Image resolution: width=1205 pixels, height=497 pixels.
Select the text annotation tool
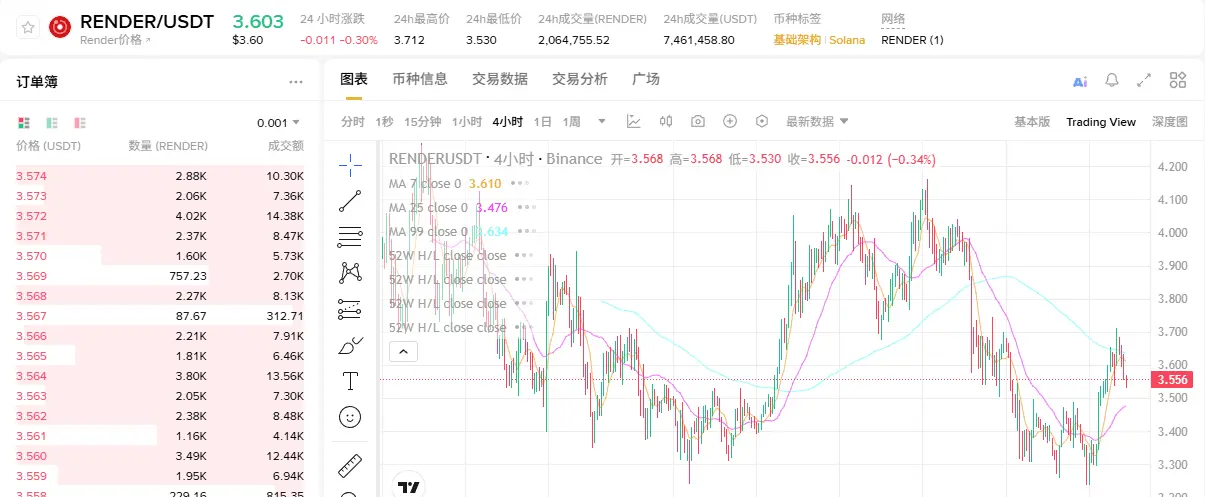[350, 381]
